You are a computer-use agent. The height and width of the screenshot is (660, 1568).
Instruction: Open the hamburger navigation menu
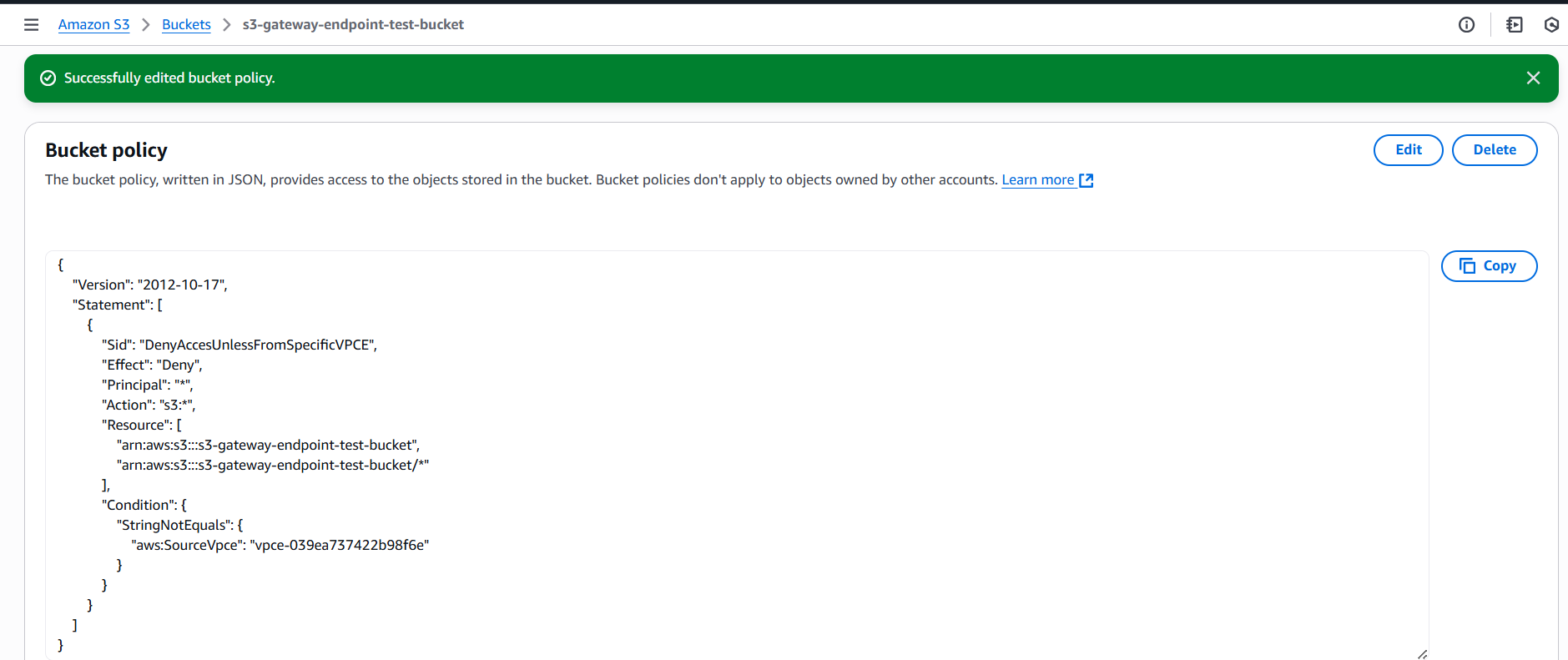[x=32, y=25]
